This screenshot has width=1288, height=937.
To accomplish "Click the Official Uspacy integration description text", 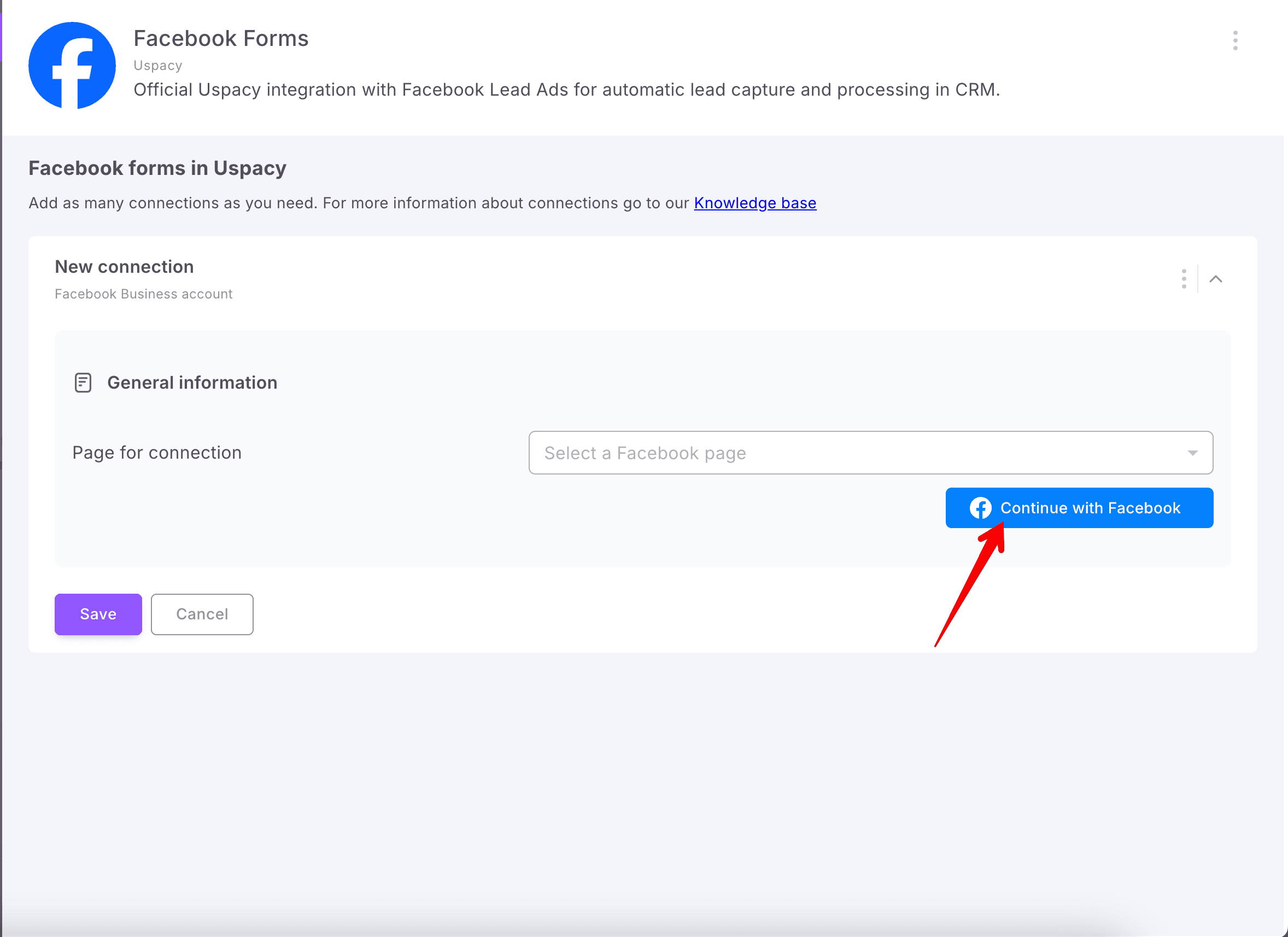I will click(x=567, y=90).
